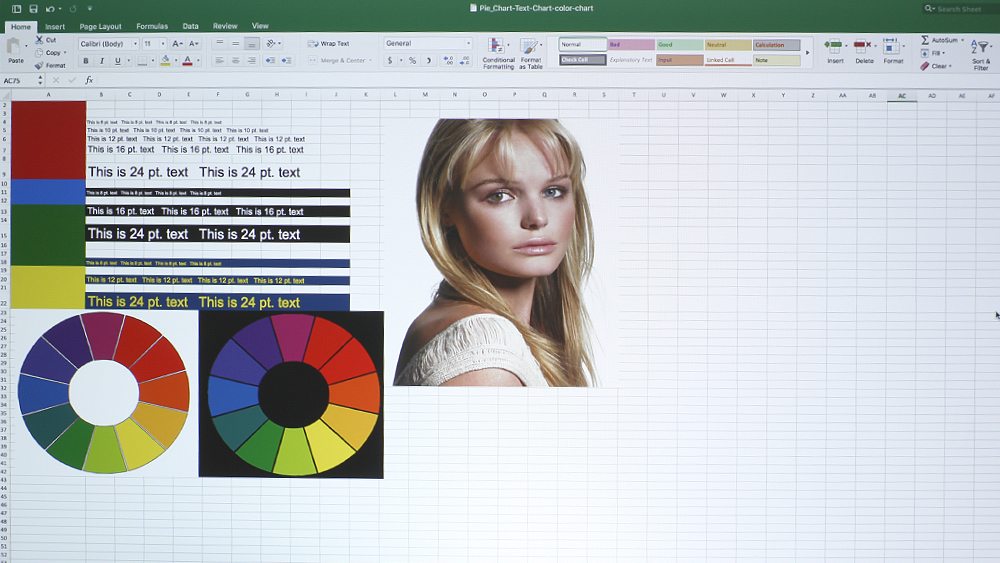The image size is (1000, 563).
Task: Click the Save icon in title bar
Action: [x=33, y=8]
